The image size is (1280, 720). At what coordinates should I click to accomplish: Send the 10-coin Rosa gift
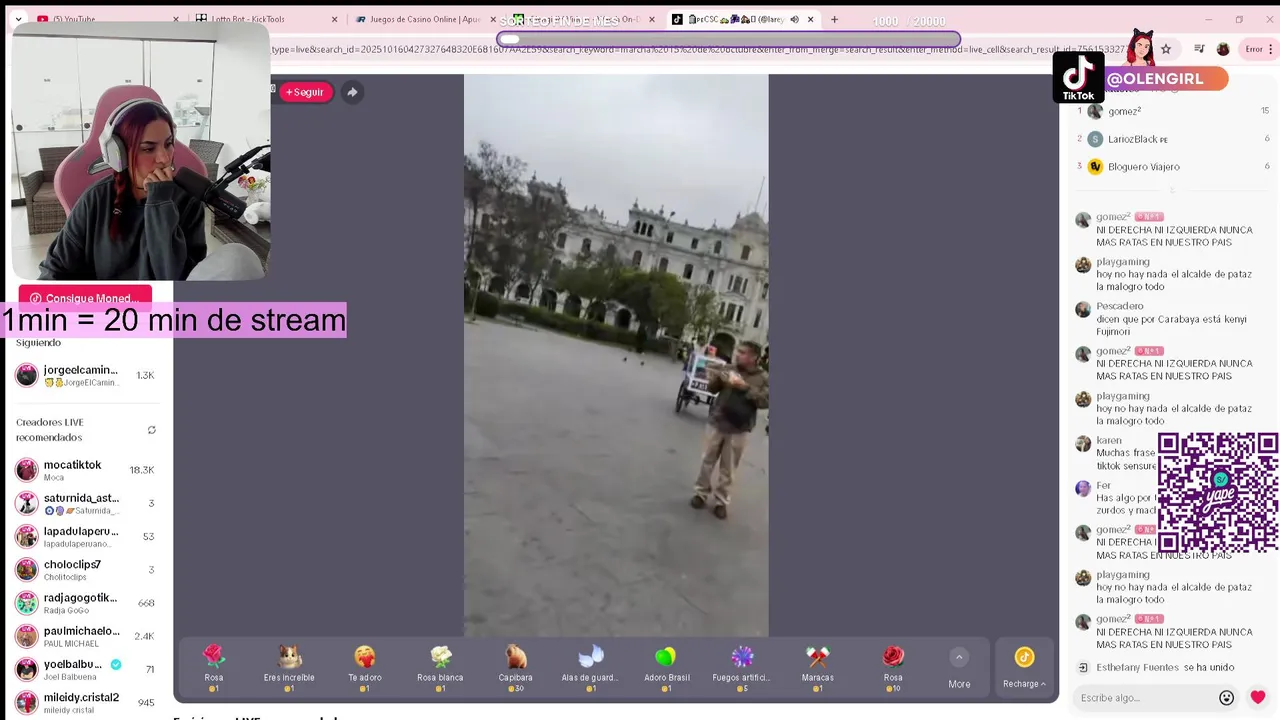(x=893, y=668)
